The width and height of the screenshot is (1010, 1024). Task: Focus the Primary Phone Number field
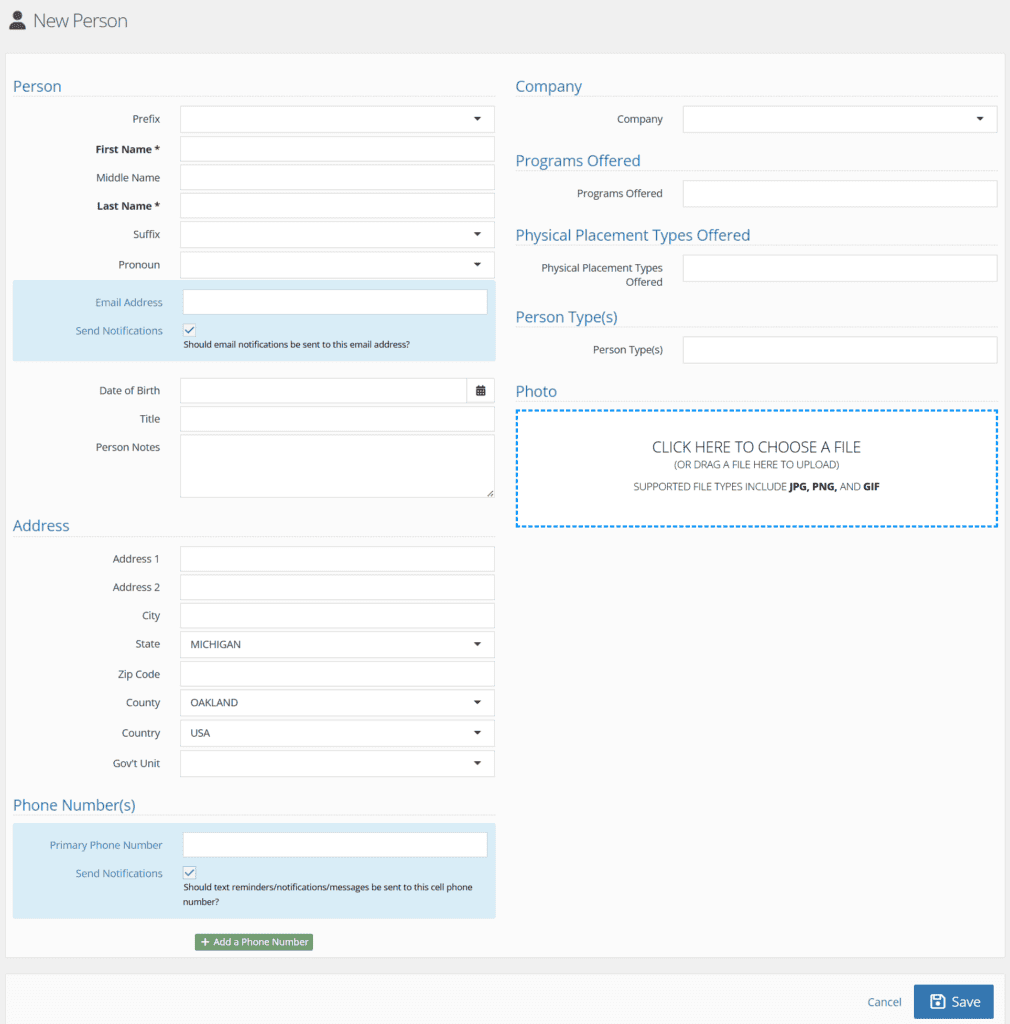coord(335,845)
